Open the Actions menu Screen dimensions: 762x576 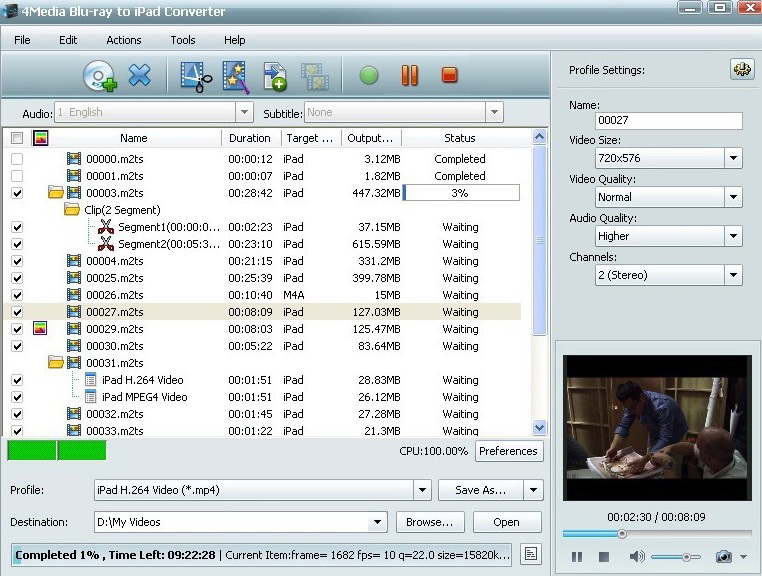124,40
